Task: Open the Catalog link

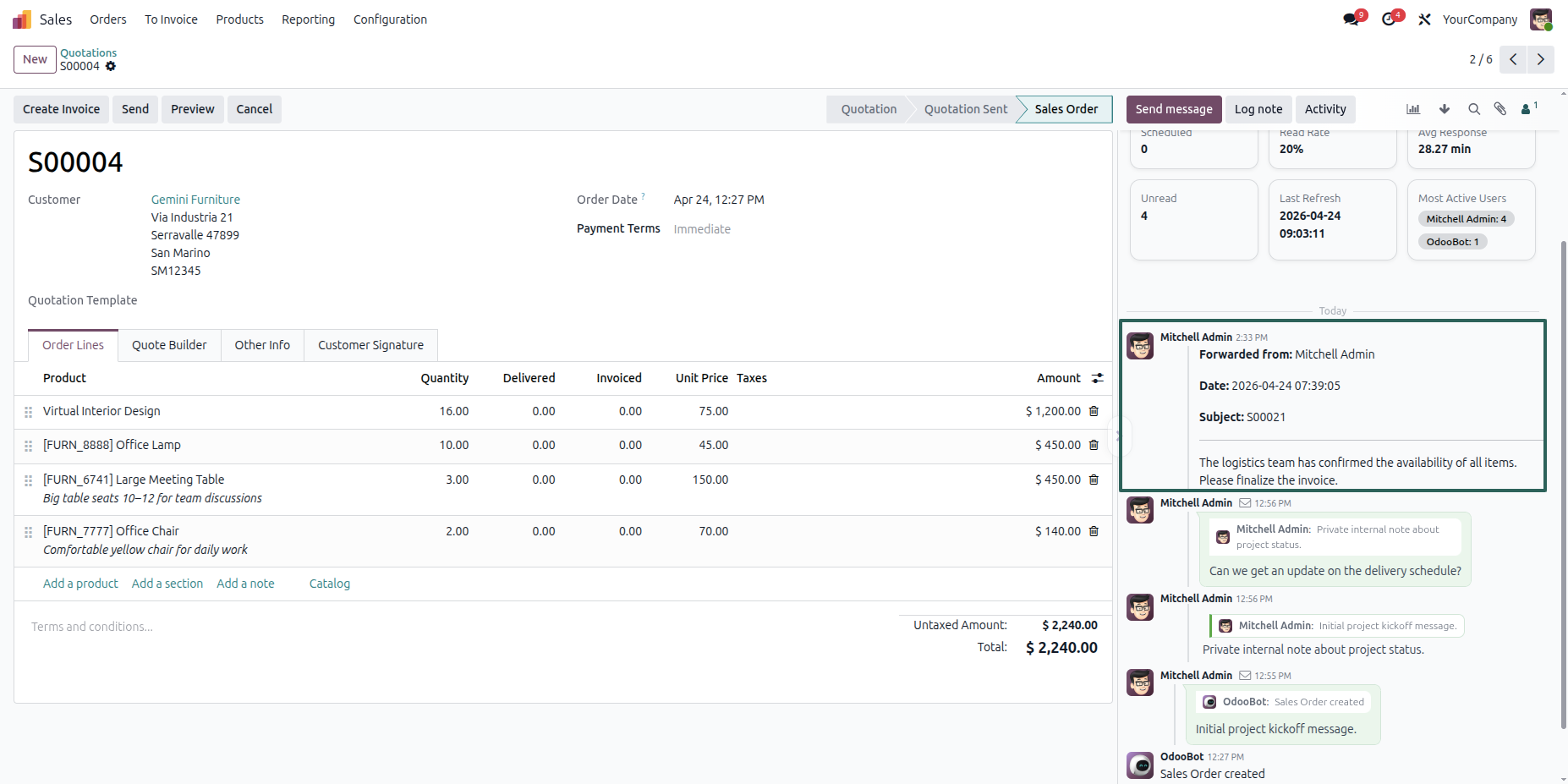Action: tap(330, 584)
